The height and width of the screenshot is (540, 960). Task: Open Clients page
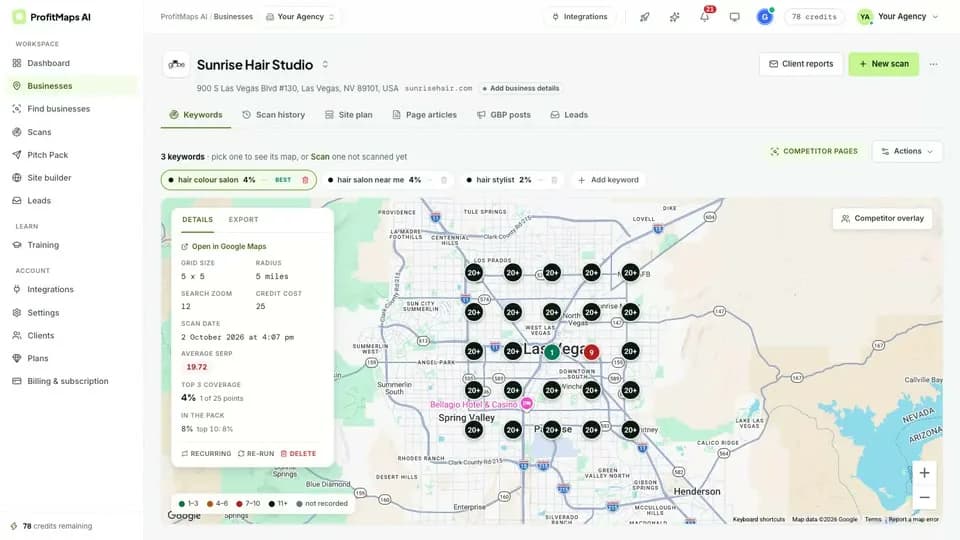40,336
